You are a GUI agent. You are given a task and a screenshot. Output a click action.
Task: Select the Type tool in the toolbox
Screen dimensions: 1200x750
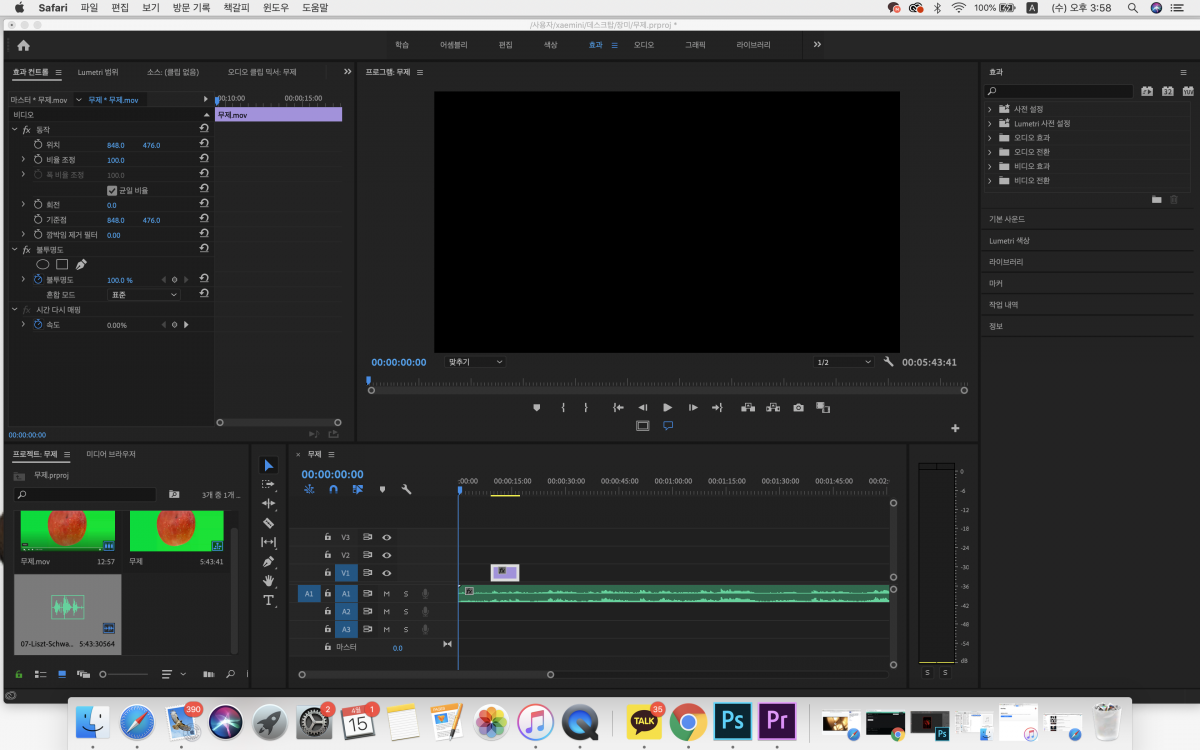coord(268,600)
